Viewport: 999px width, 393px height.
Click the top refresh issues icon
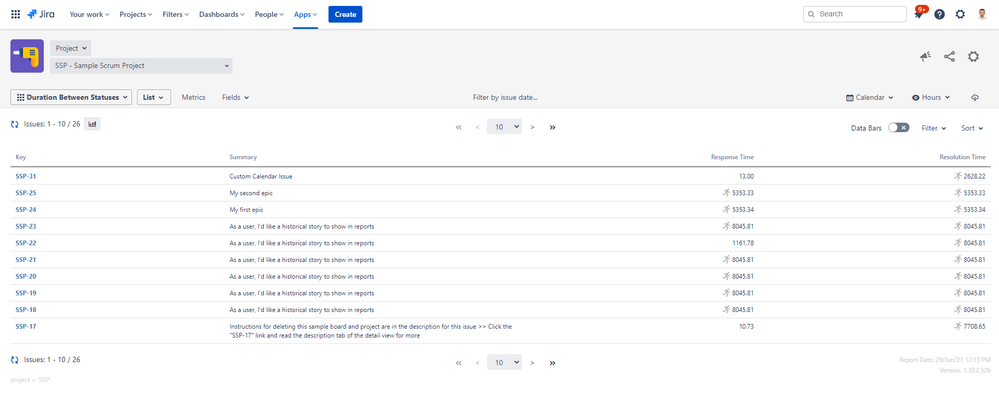[x=15, y=124]
